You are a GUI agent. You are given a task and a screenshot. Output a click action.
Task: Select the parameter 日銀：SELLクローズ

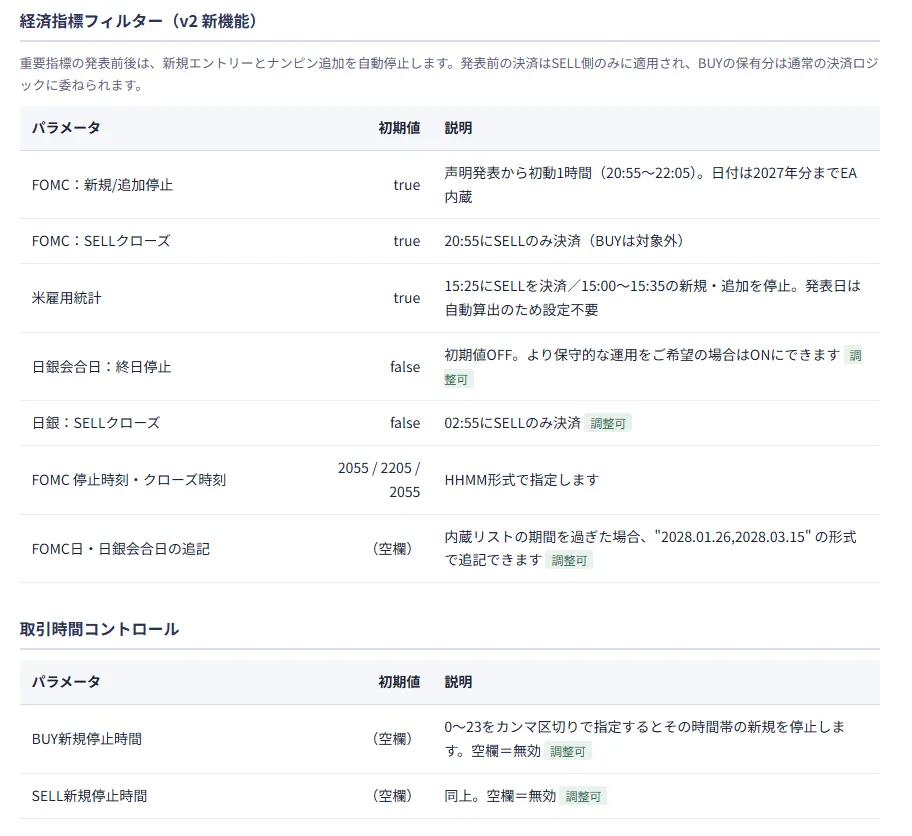coord(96,423)
